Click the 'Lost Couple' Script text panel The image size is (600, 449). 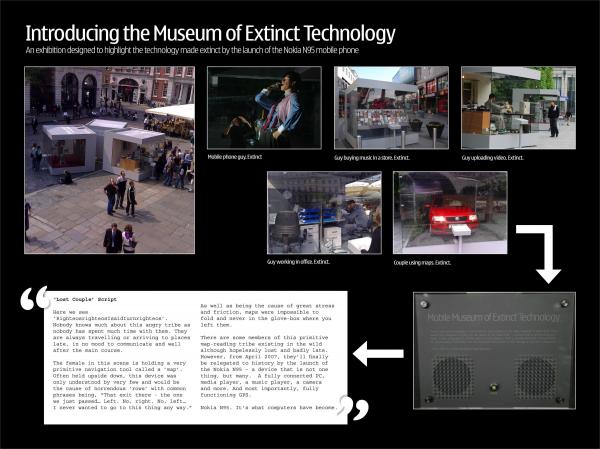(x=196, y=357)
